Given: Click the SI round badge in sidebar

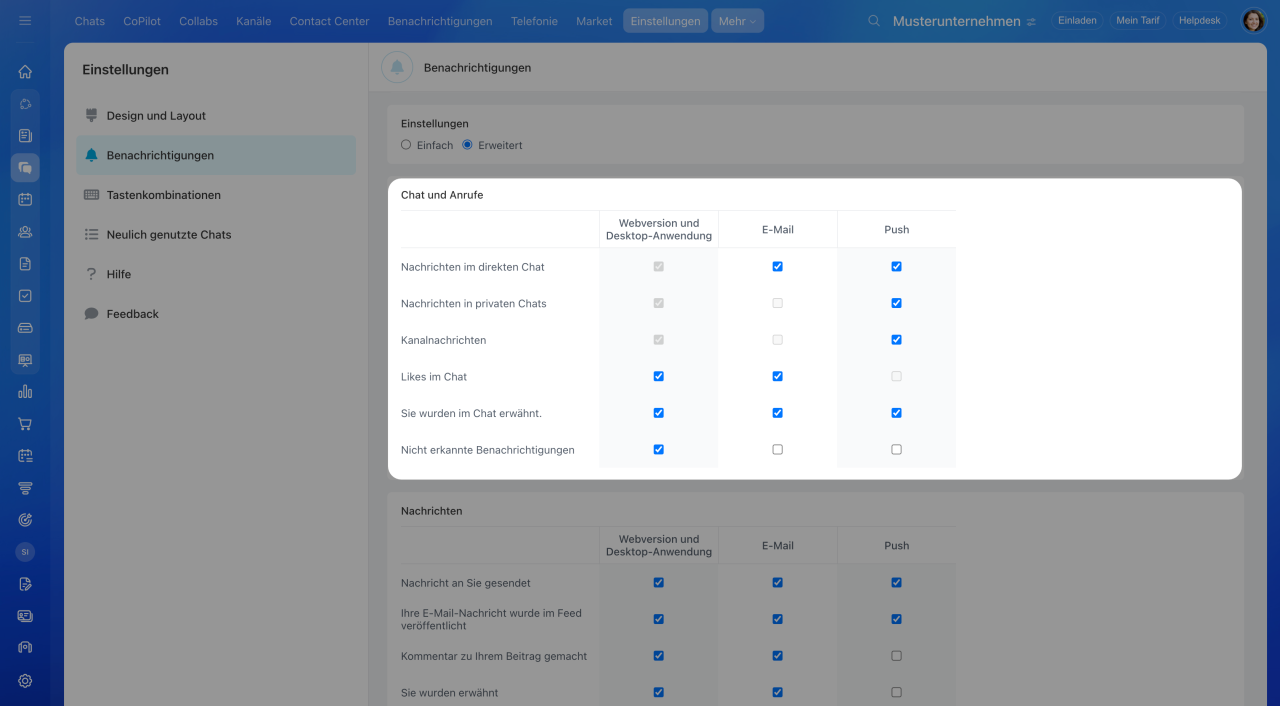Looking at the screenshot, I should tap(25, 551).
